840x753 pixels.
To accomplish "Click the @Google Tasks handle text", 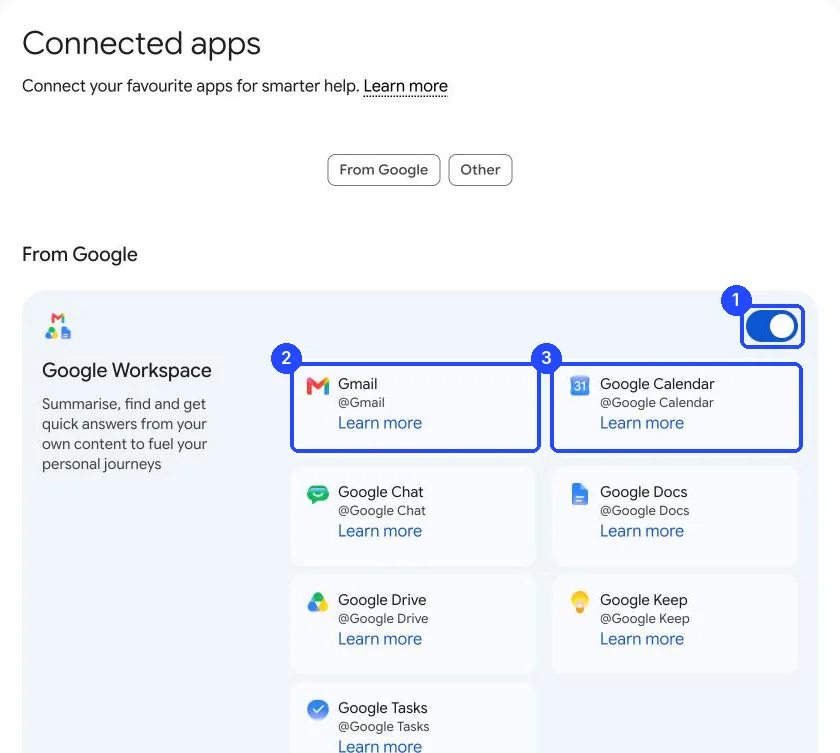I will (x=384, y=727).
